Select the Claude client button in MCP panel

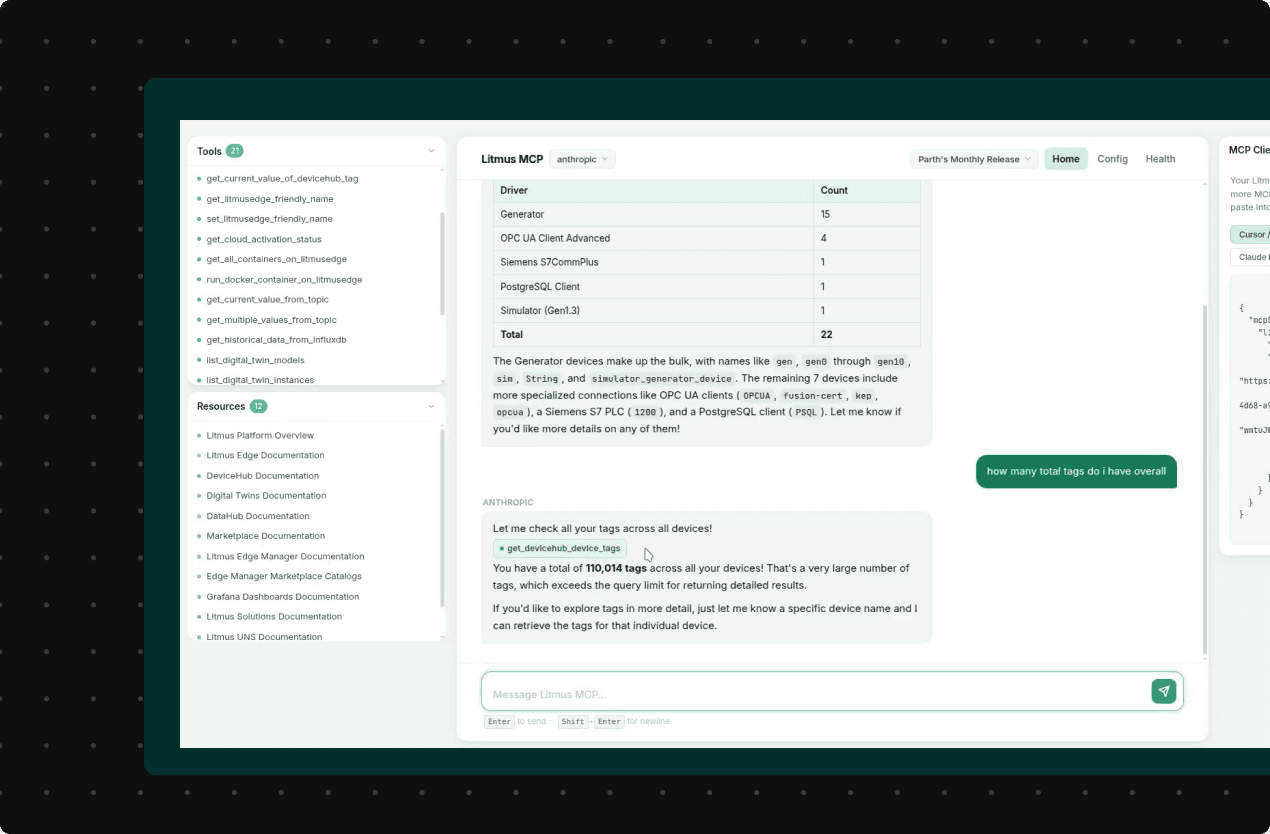coord(1252,257)
